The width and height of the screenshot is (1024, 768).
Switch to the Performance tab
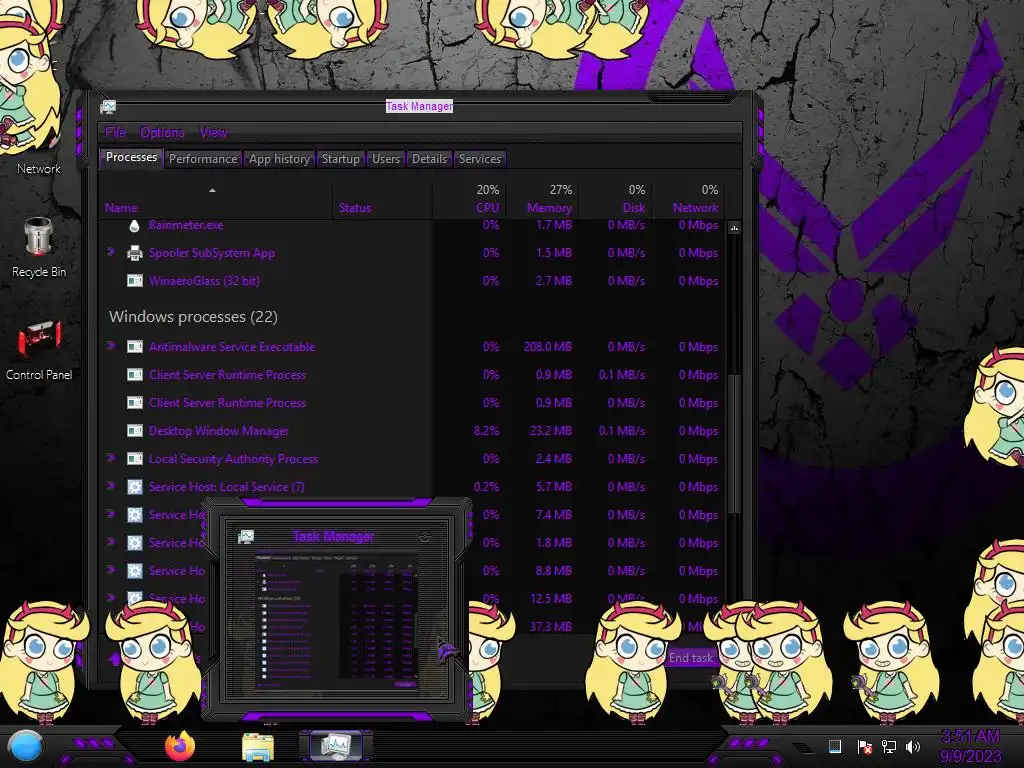pos(203,159)
